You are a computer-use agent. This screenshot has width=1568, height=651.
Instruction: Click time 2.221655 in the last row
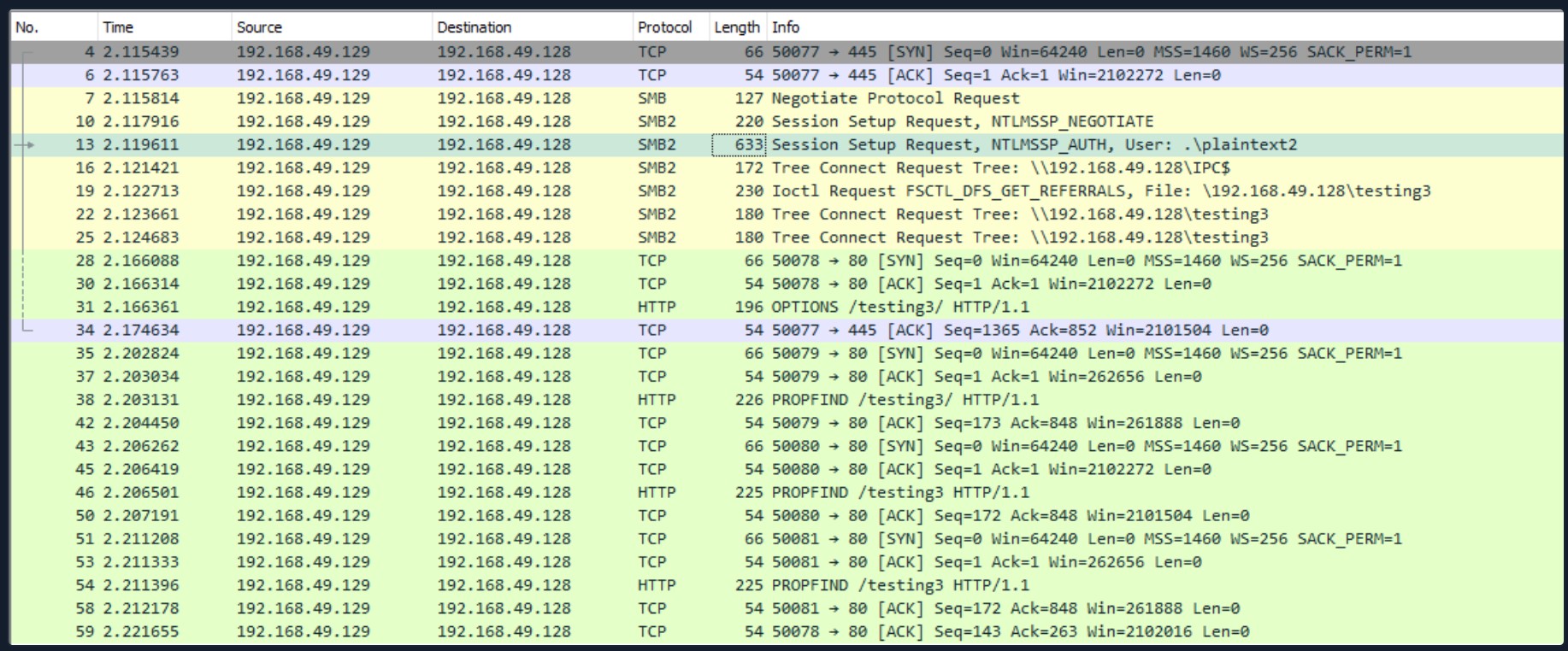[141, 631]
